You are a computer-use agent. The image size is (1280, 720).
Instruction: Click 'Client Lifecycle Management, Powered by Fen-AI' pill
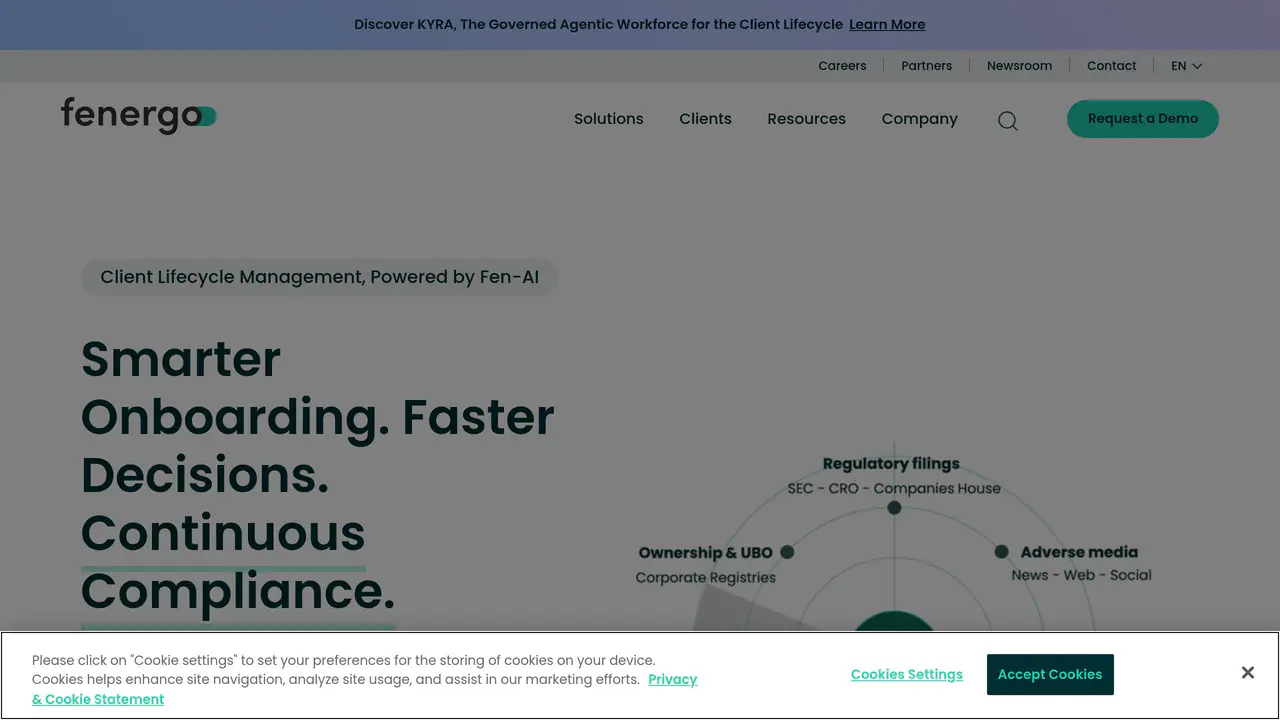(x=319, y=277)
